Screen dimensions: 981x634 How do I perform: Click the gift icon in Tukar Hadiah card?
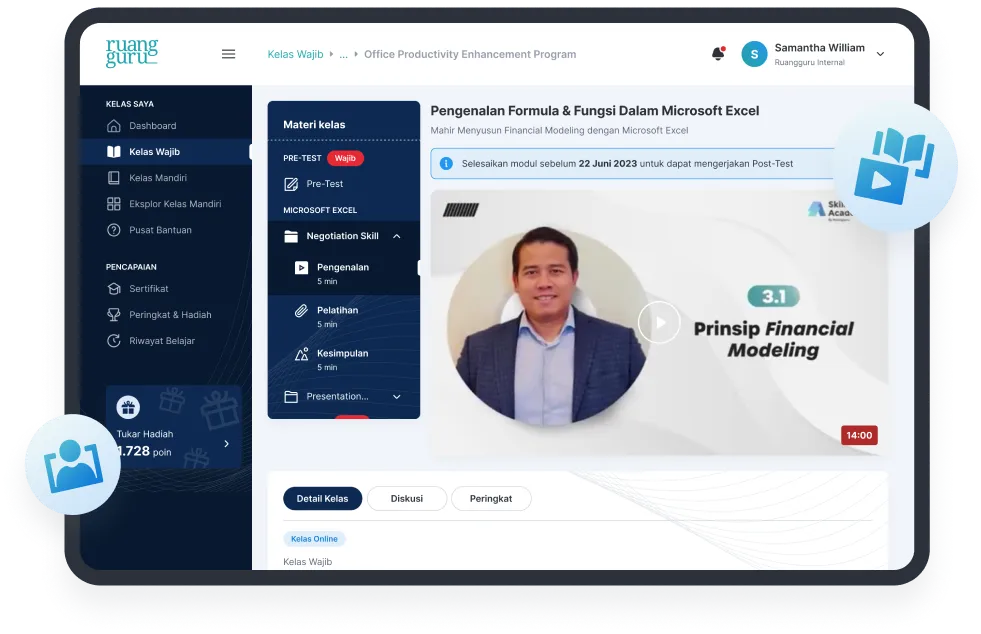pos(128,408)
